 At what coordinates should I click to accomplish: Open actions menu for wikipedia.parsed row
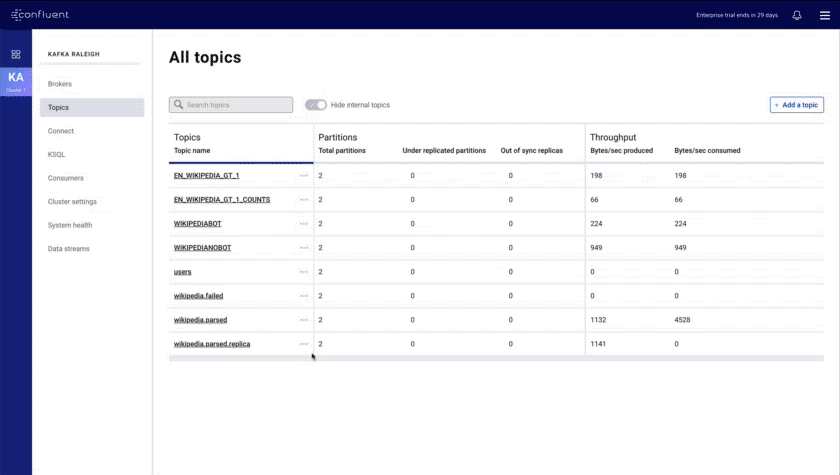[x=304, y=320]
